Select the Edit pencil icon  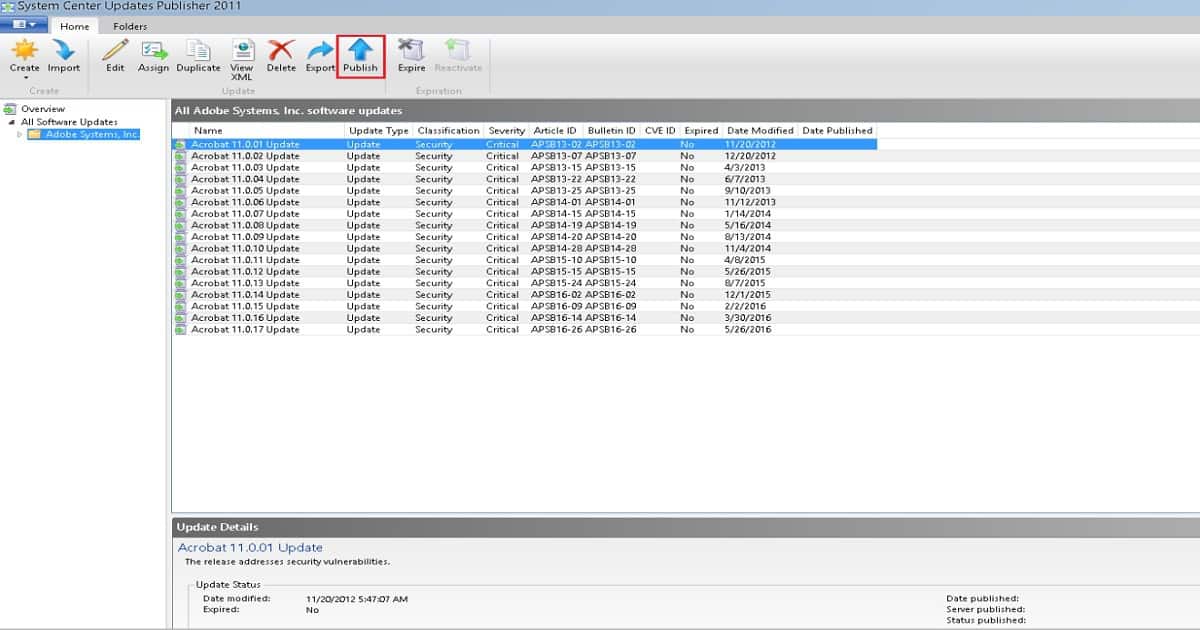pyautogui.click(x=115, y=50)
